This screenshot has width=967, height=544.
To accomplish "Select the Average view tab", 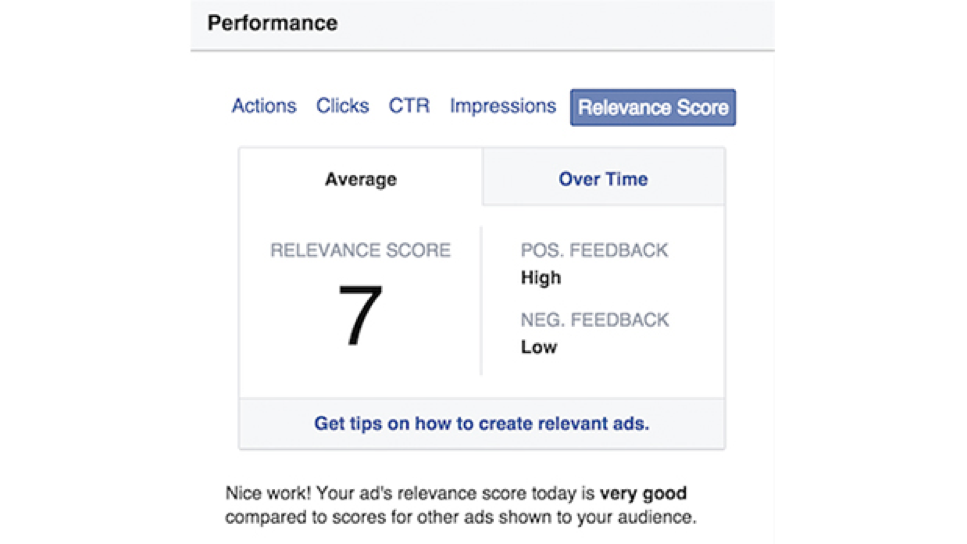I will [361, 179].
